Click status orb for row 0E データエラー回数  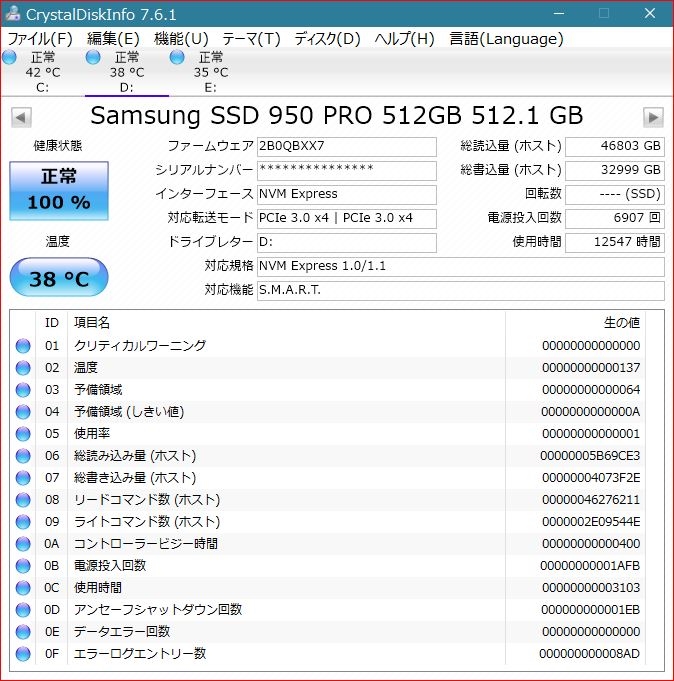tap(23, 632)
